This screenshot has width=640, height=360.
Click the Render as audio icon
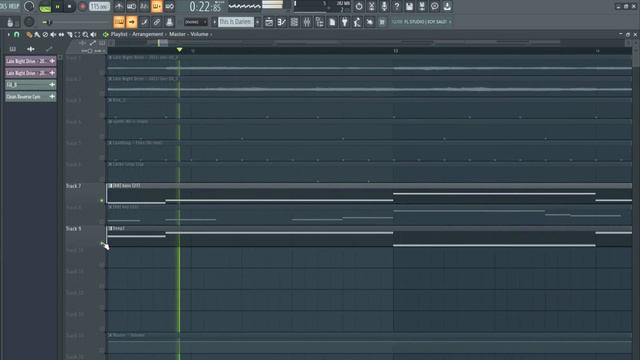422,6
